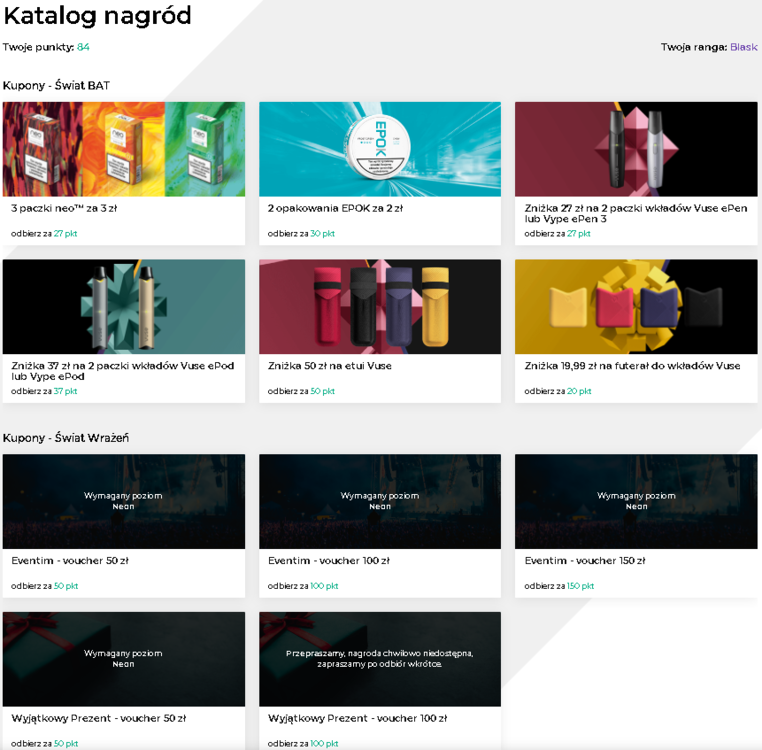Click title 'Eventim - voucher 100 zł'
The image size is (762, 750).
coord(329,560)
